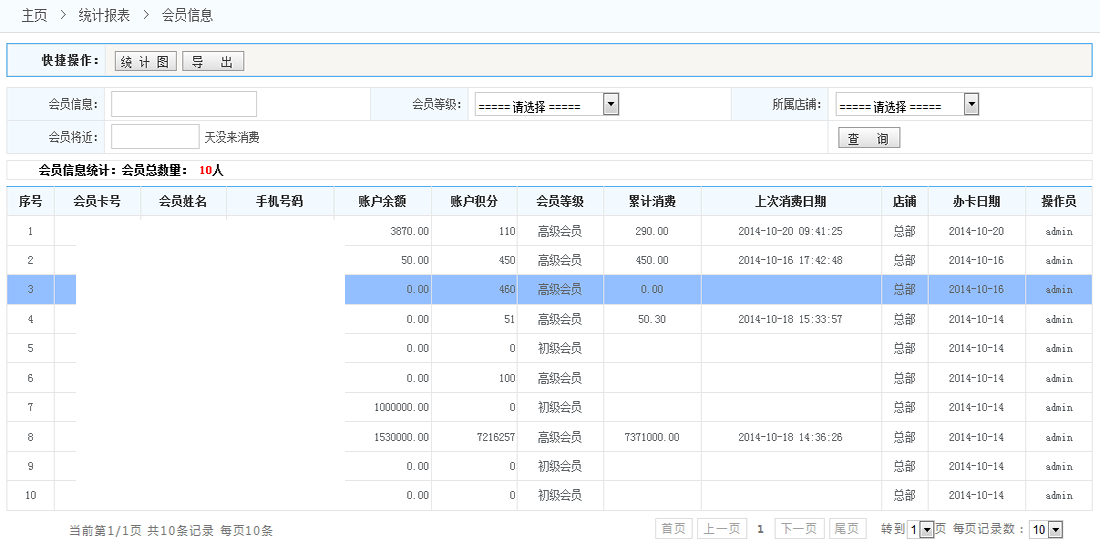Click the 办卡日期 column header
The width and height of the screenshot is (1100, 551).
(976, 201)
